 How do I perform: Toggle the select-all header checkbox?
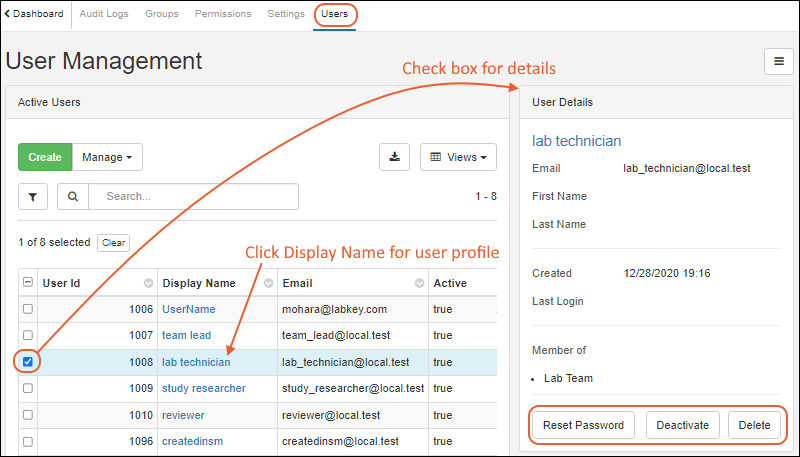28,283
